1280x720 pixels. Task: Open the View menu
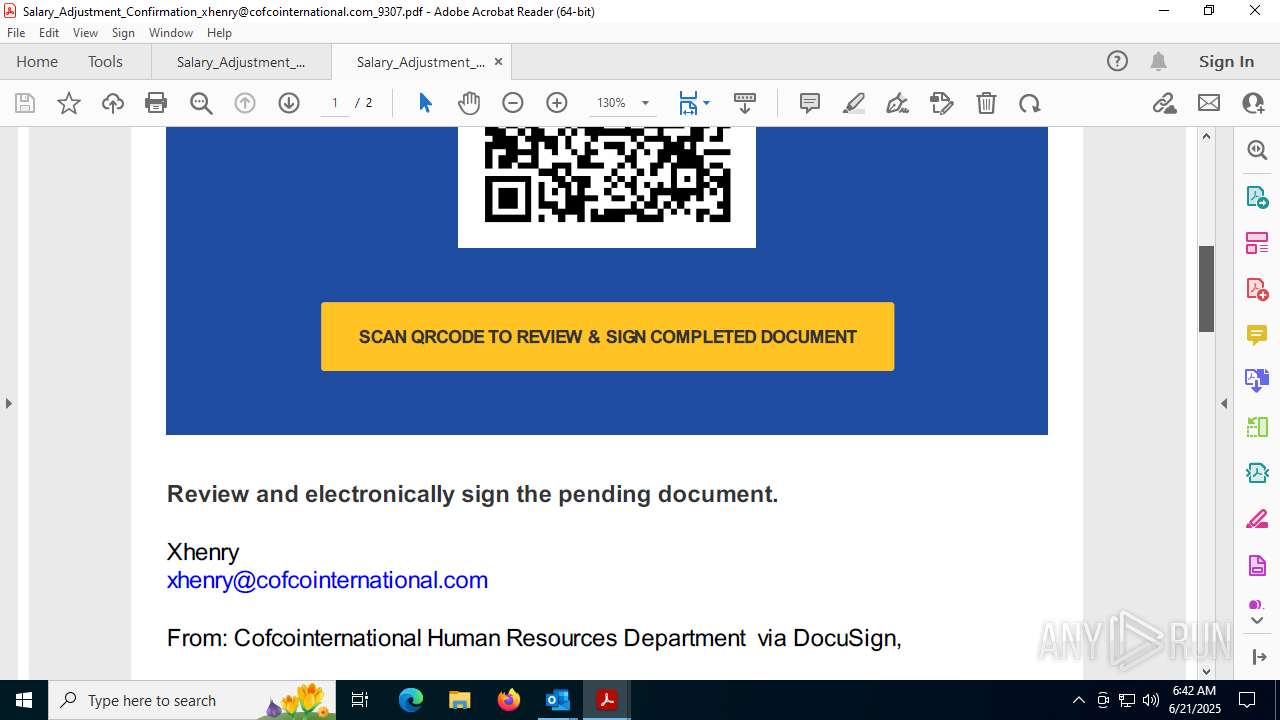(x=85, y=33)
